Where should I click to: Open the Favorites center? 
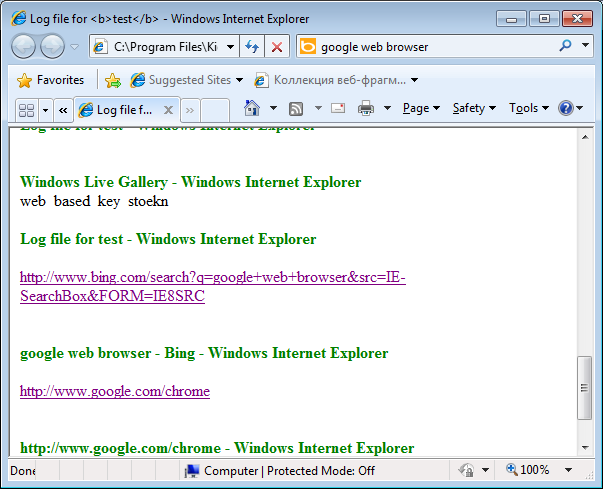point(50,80)
